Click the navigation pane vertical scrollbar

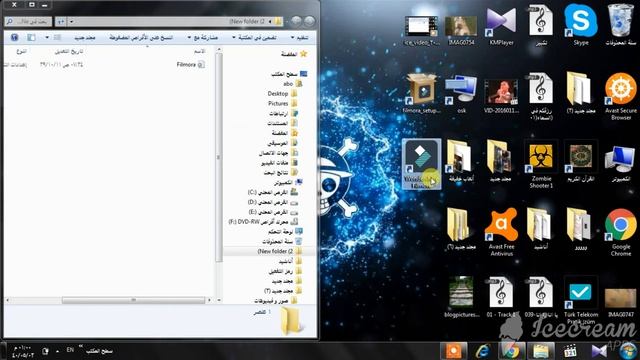(219, 157)
